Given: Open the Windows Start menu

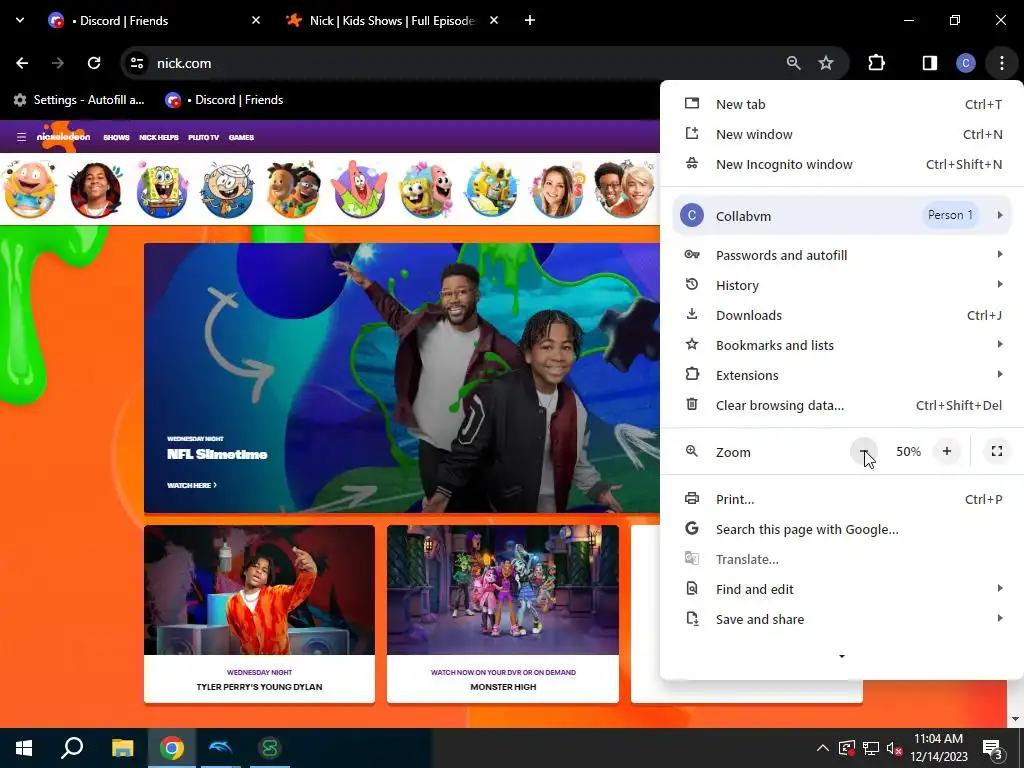Looking at the screenshot, I should click(x=24, y=748).
